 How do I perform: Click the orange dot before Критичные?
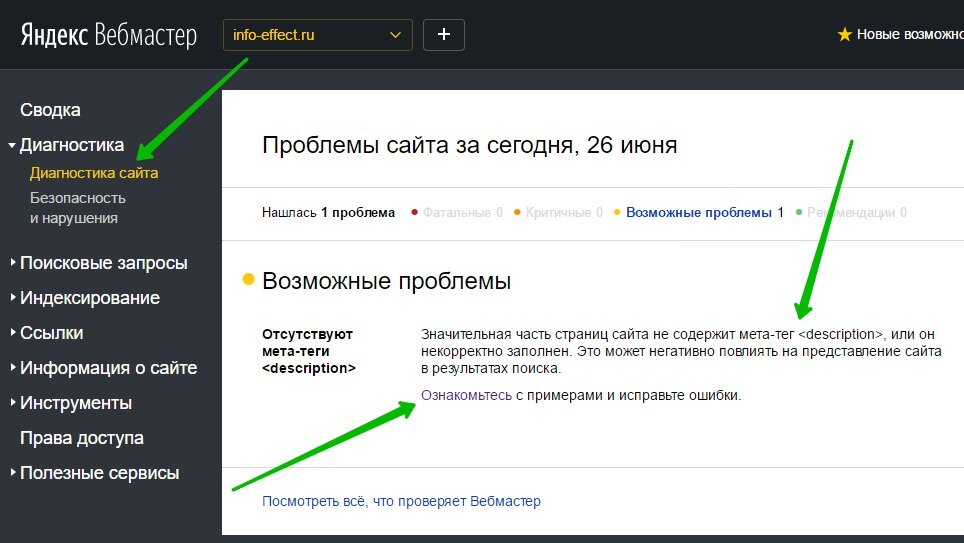click(x=517, y=212)
